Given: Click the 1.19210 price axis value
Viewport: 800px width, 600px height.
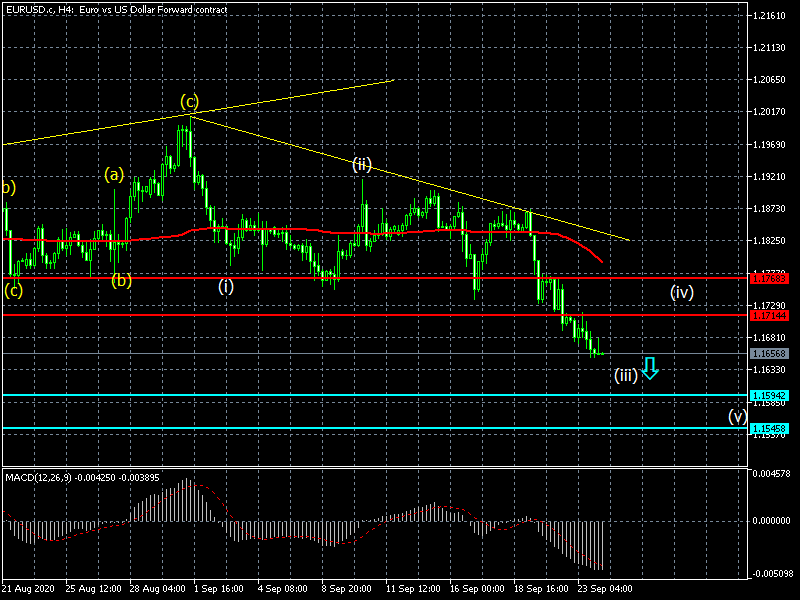Looking at the screenshot, I should point(769,177).
